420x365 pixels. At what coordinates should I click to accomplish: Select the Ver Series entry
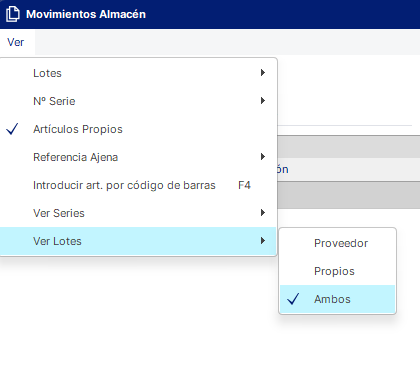click(138, 213)
